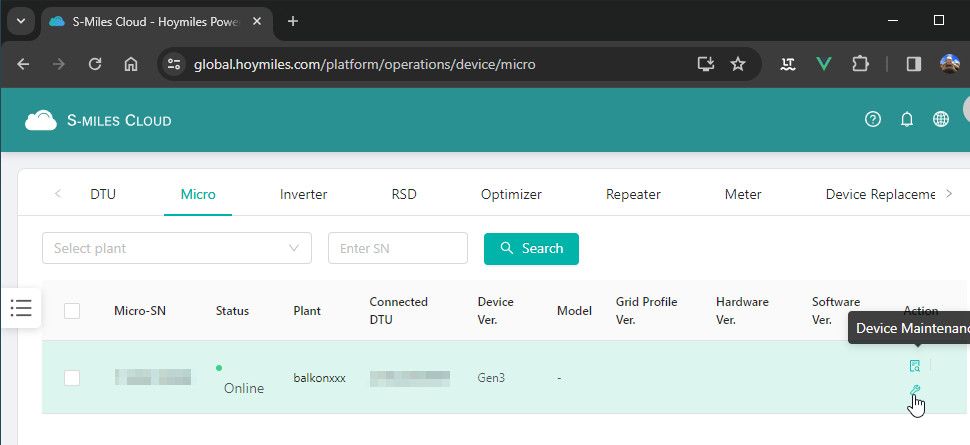Click the help question mark icon
The height and width of the screenshot is (445, 970).
pyautogui.click(x=873, y=120)
